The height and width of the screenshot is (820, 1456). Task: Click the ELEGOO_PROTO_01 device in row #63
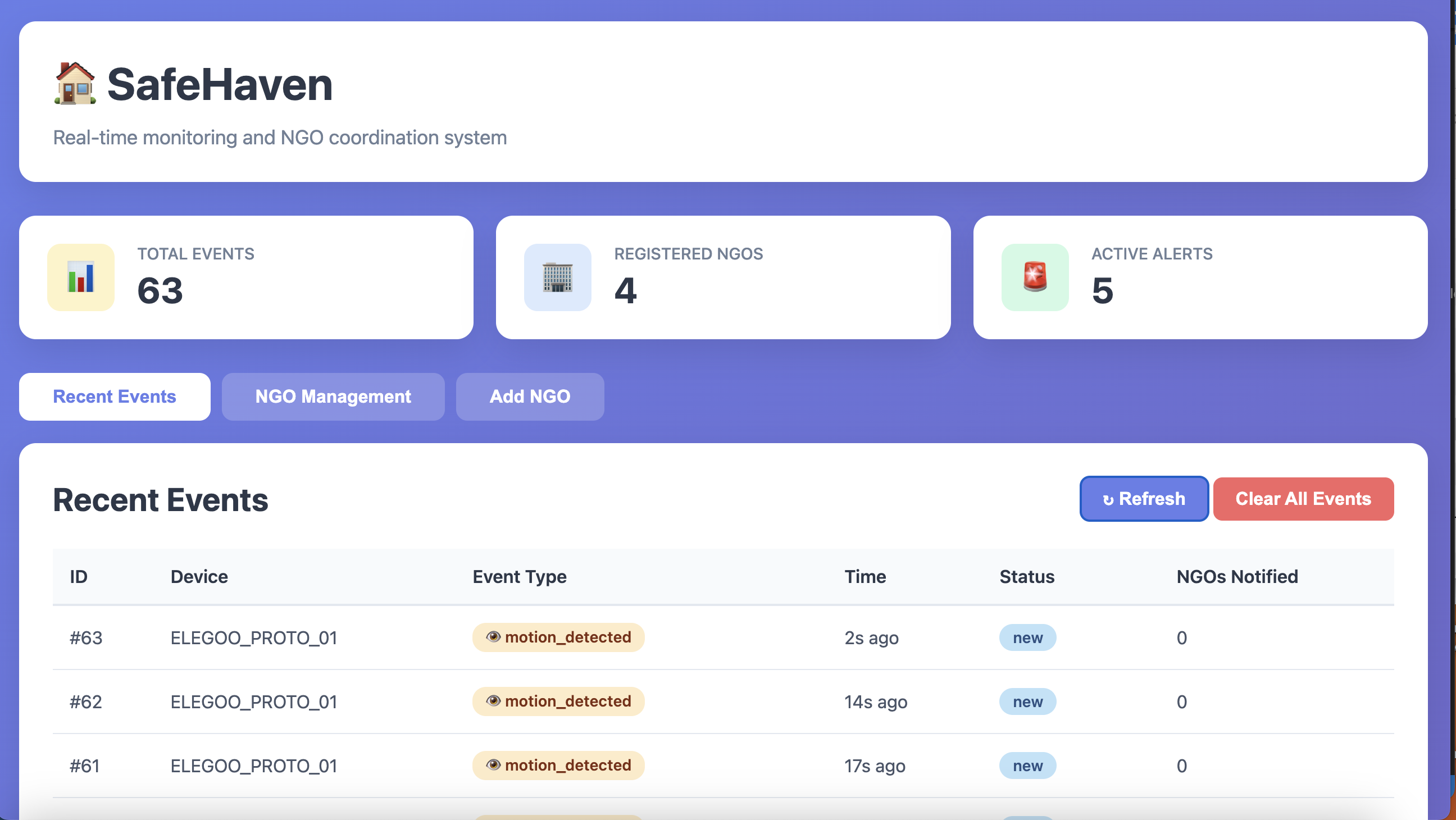[x=254, y=637]
